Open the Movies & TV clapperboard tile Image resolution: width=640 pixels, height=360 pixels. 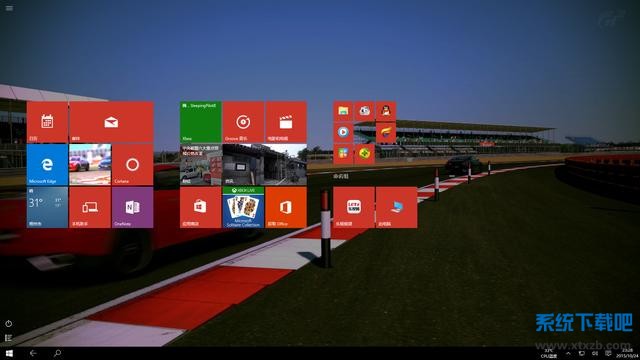tap(286, 122)
